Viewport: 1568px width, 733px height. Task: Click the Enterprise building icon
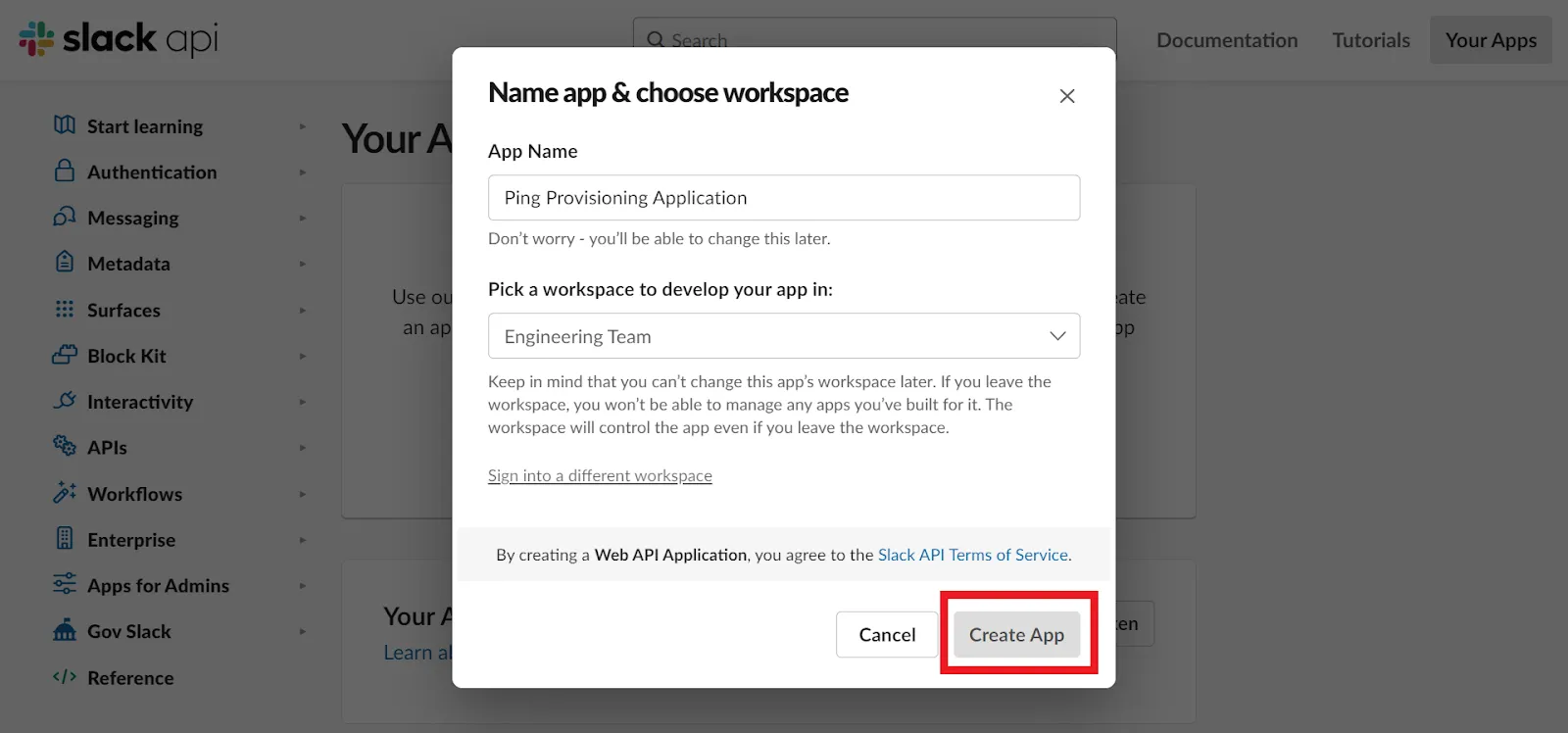click(x=65, y=538)
